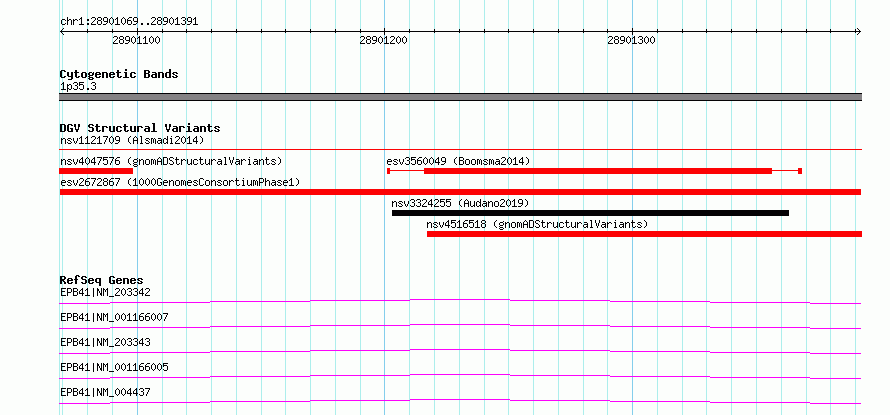Click the EPB41|NM_001166007 gene label
The image size is (890, 415).
tap(114, 317)
